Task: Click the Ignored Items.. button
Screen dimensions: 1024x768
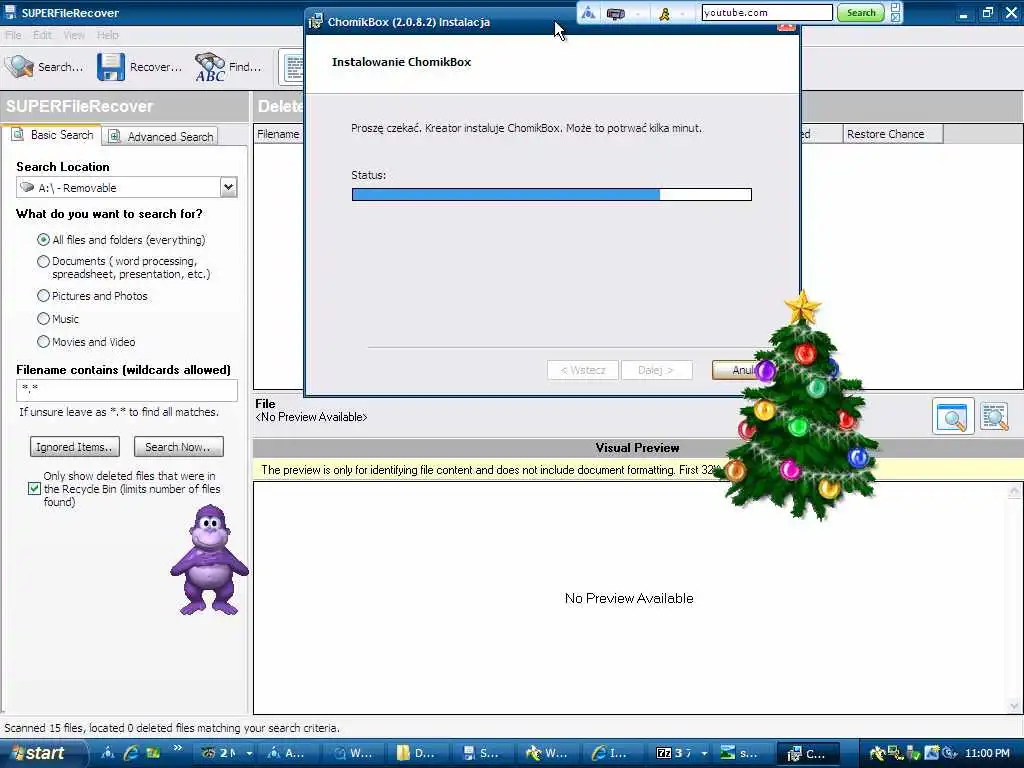Action: click(x=74, y=447)
